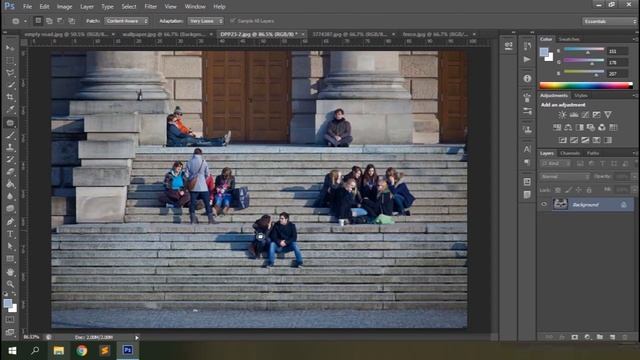Open the Select menu
640x360 pixels.
pos(129,7)
